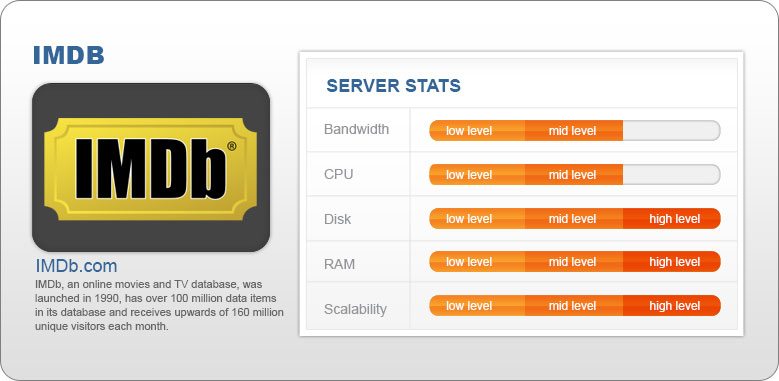Select Disk high level segment

pyautogui.click(x=672, y=219)
